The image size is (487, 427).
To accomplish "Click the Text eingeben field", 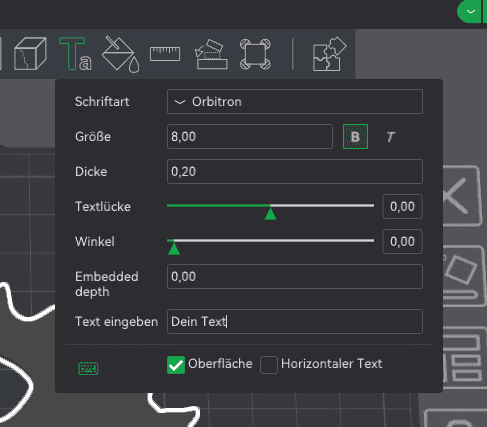I will [295, 322].
